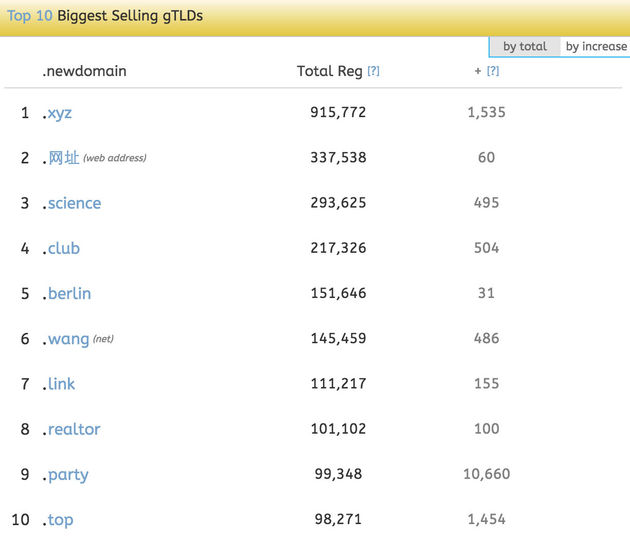Open the .club domain link

[63, 248]
